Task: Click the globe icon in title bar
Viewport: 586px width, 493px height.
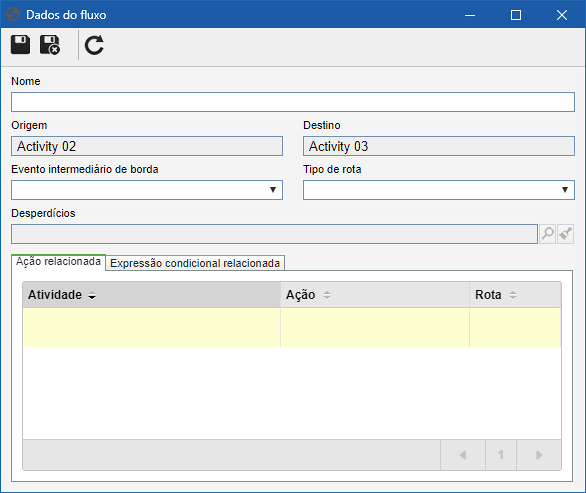Action: [x=13, y=15]
